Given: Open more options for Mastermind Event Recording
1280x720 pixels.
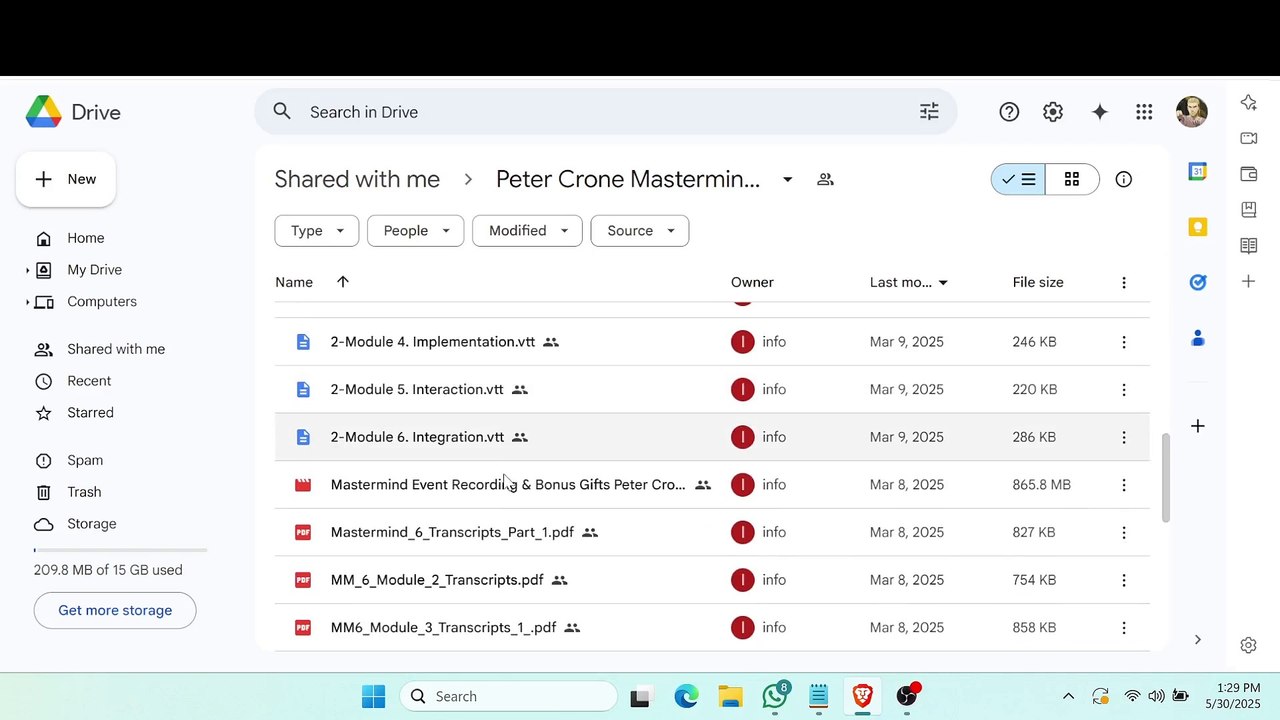Looking at the screenshot, I should click(1124, 485).
